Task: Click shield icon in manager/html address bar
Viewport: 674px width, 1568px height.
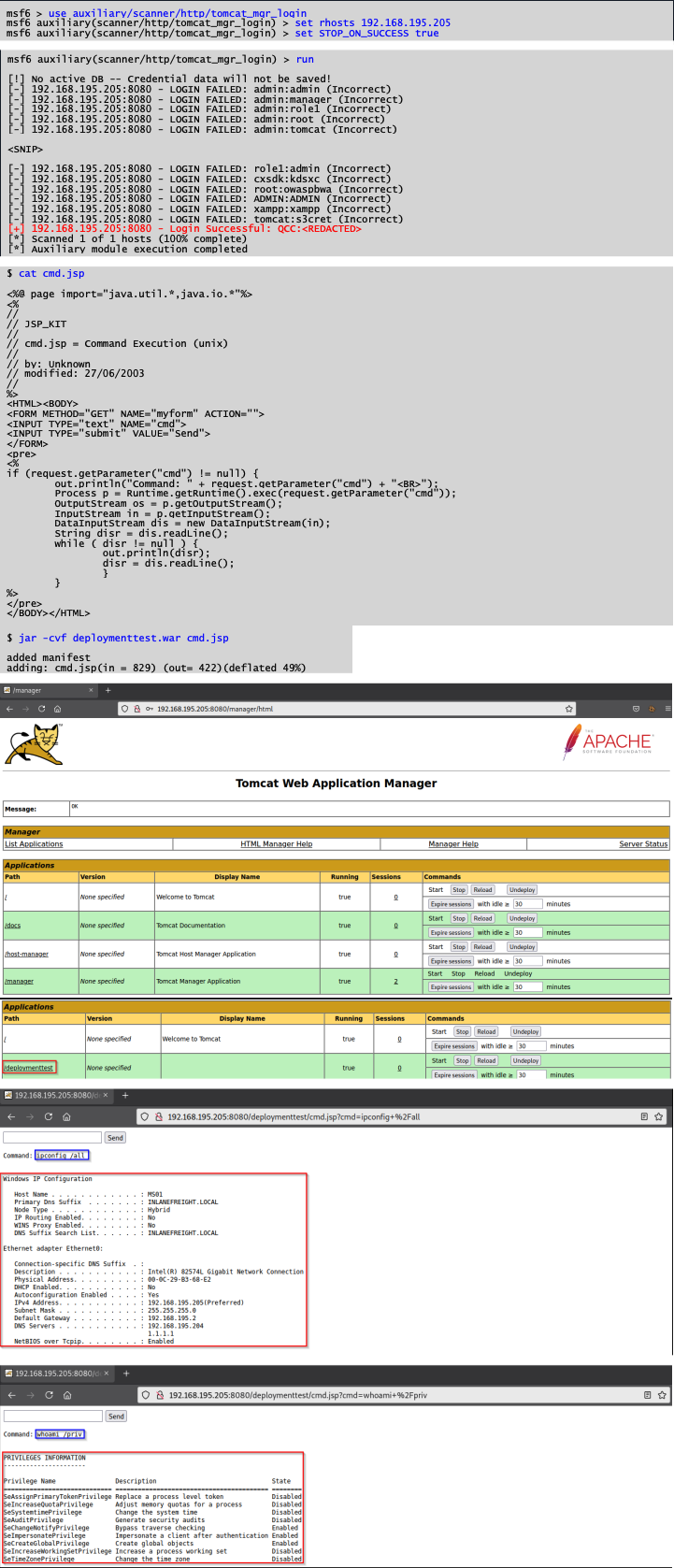Action: point(125,709)
